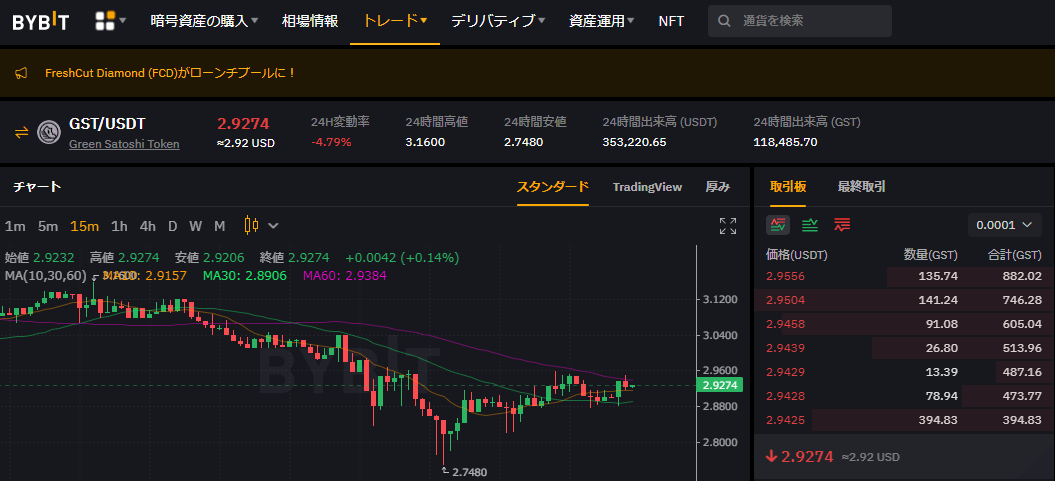Show sell orders only view
The image size is (1055, 481).
coord(842,225)
